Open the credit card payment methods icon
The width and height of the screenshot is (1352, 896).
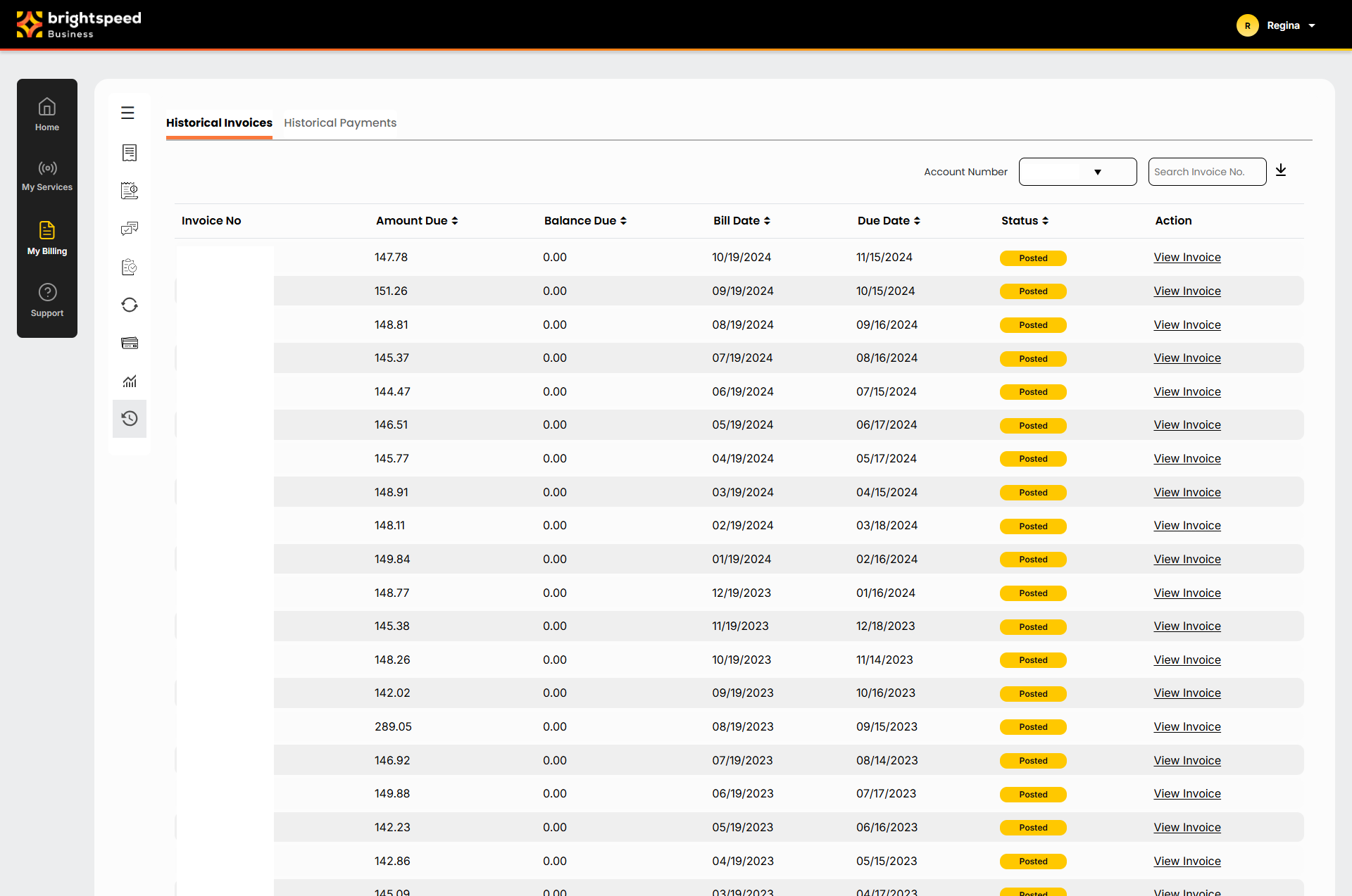coord(130,343)
